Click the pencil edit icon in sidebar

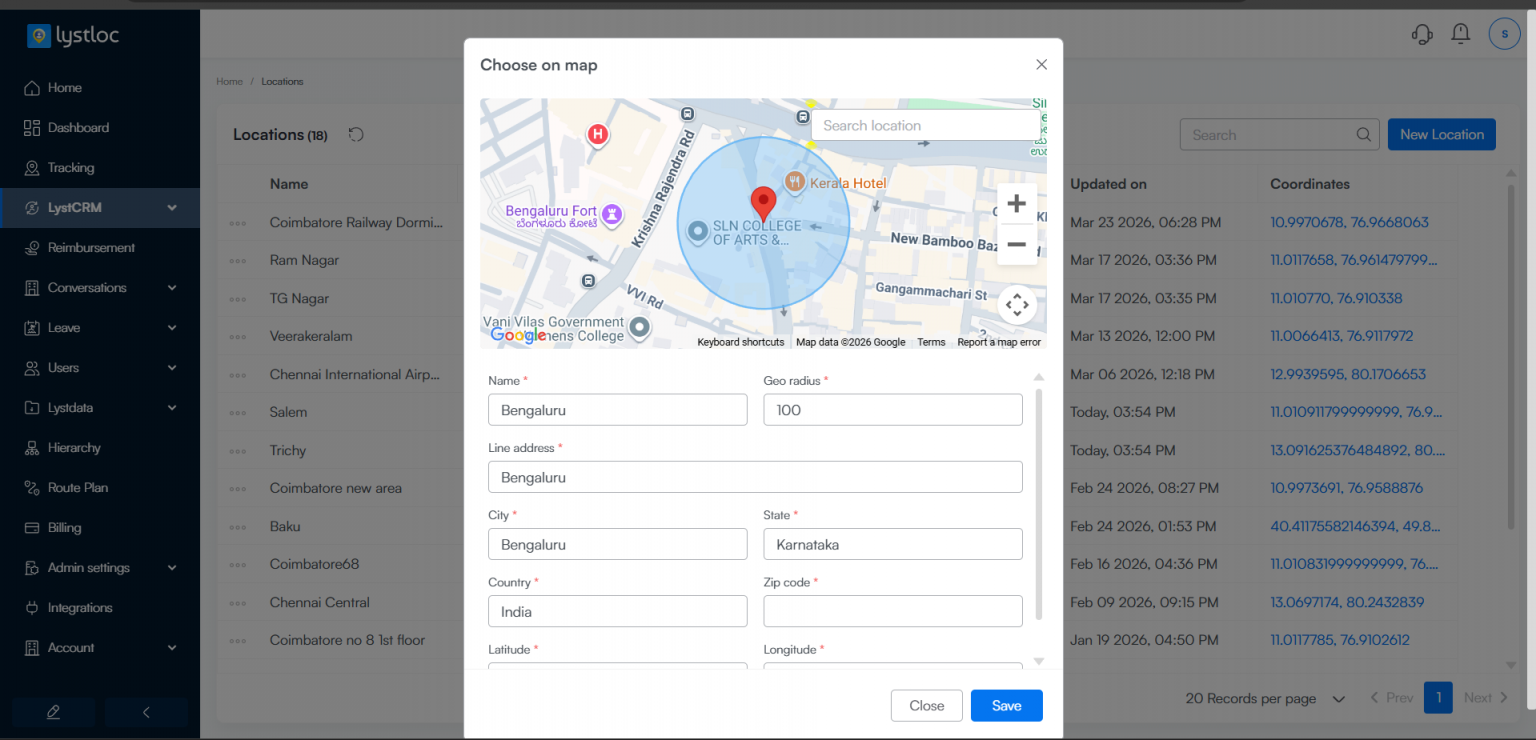point(54,712)
